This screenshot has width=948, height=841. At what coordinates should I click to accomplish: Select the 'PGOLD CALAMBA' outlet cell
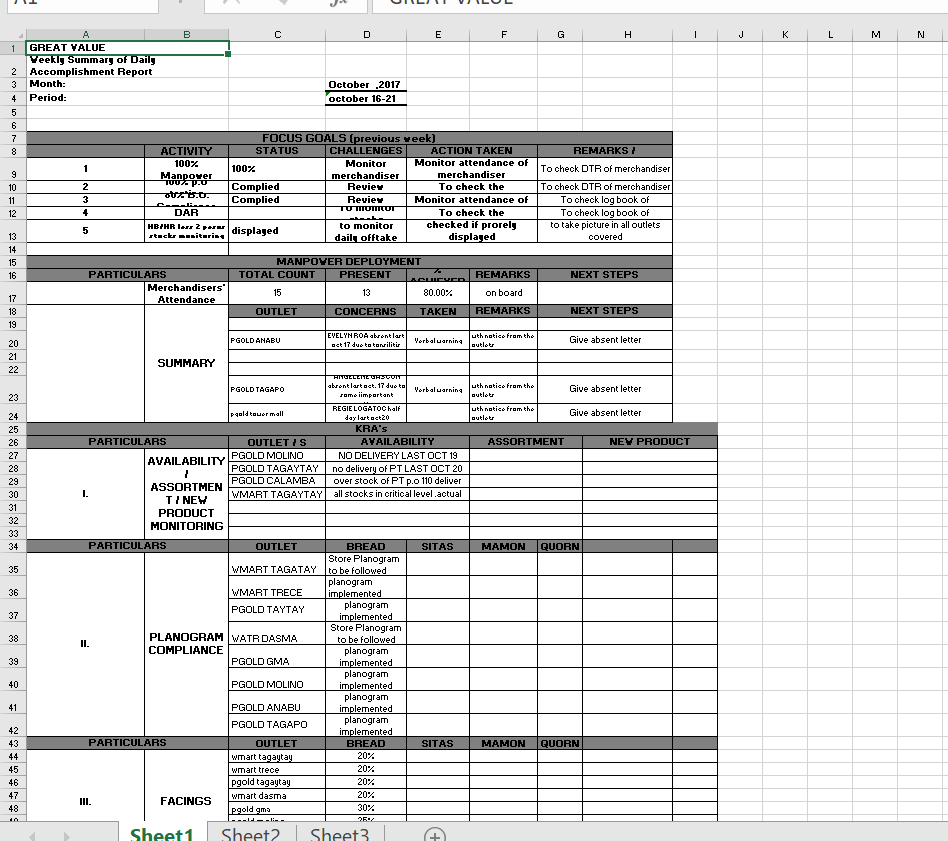[x=277, y=481]
